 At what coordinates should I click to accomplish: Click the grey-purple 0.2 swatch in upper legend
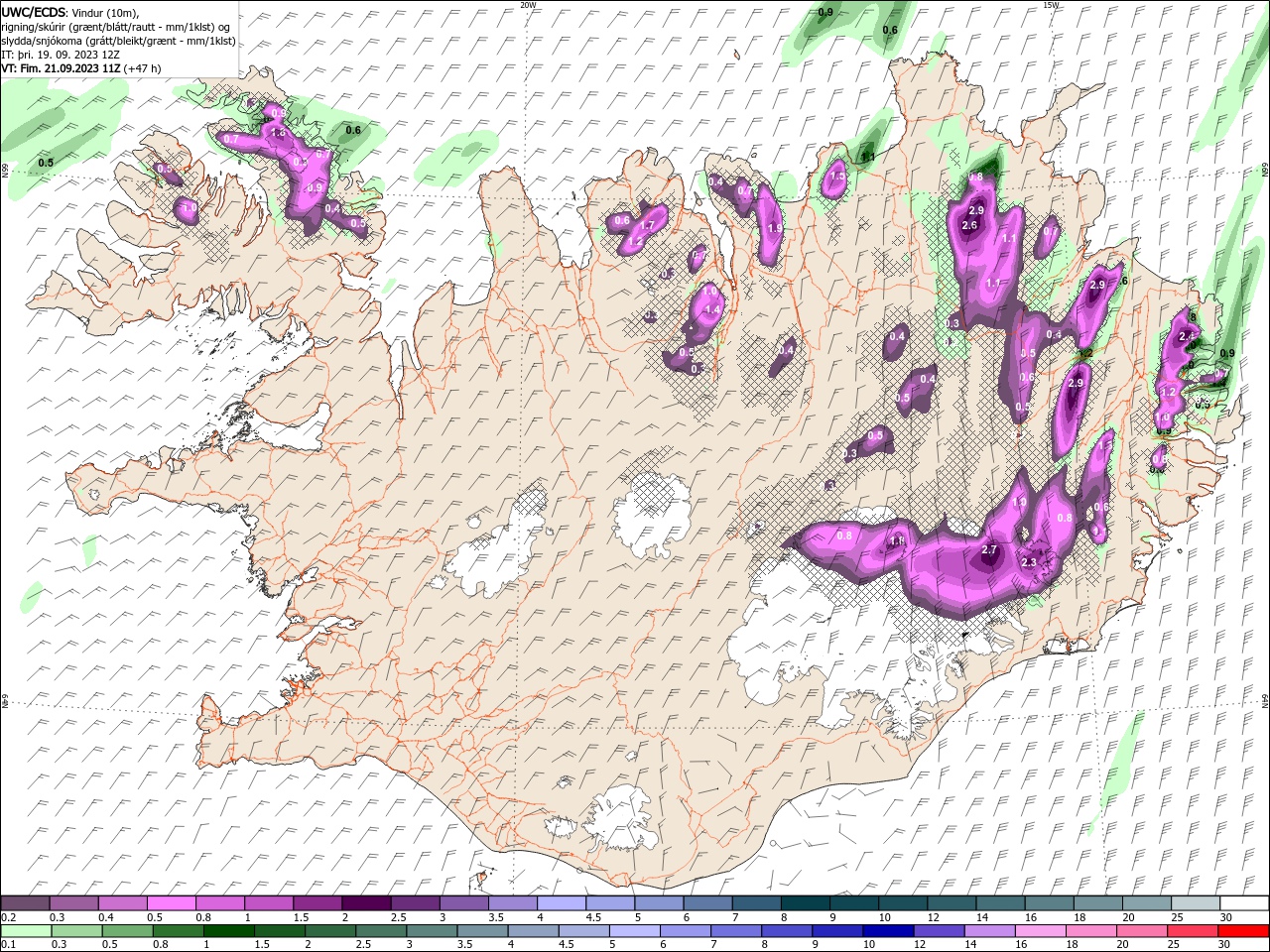click(25, 903)
